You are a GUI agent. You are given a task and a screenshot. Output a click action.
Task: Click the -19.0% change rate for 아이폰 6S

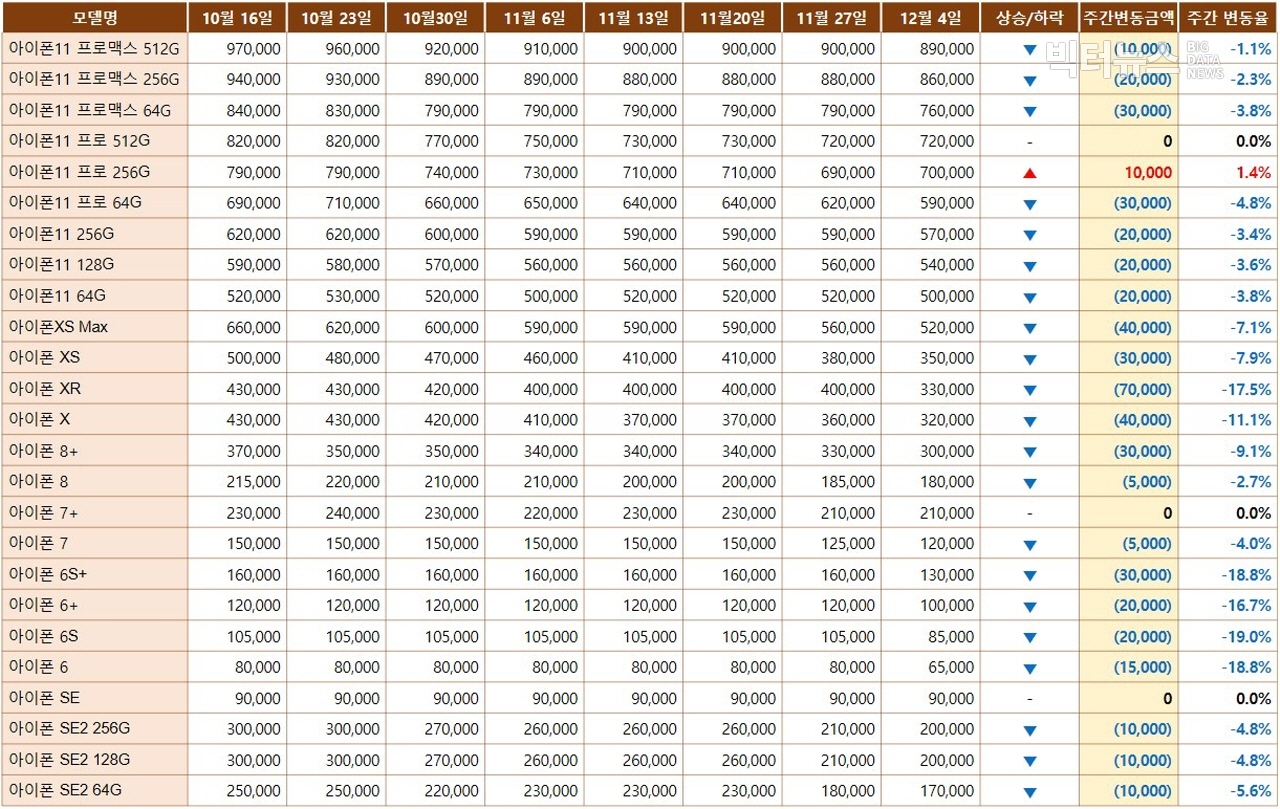(x=1246, y=637)
